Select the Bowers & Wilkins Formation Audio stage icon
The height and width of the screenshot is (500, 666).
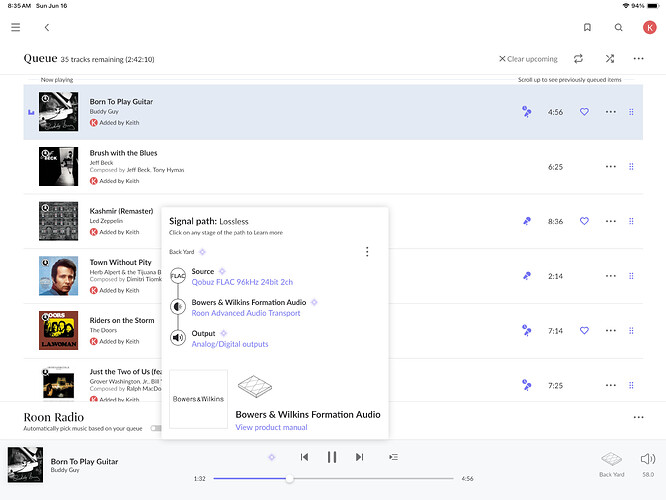click(178, 307)
